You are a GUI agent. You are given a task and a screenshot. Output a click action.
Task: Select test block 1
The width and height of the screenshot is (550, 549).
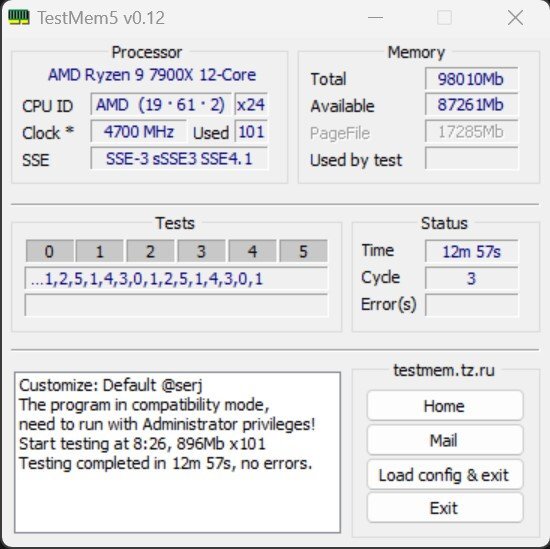[x=100, y=251]
